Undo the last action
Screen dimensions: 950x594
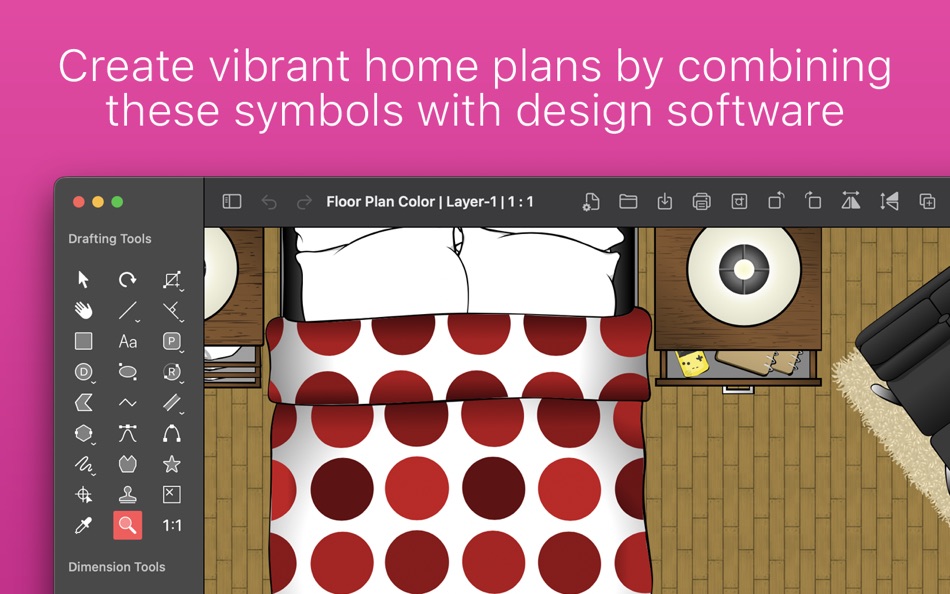[x=267, y=200]
